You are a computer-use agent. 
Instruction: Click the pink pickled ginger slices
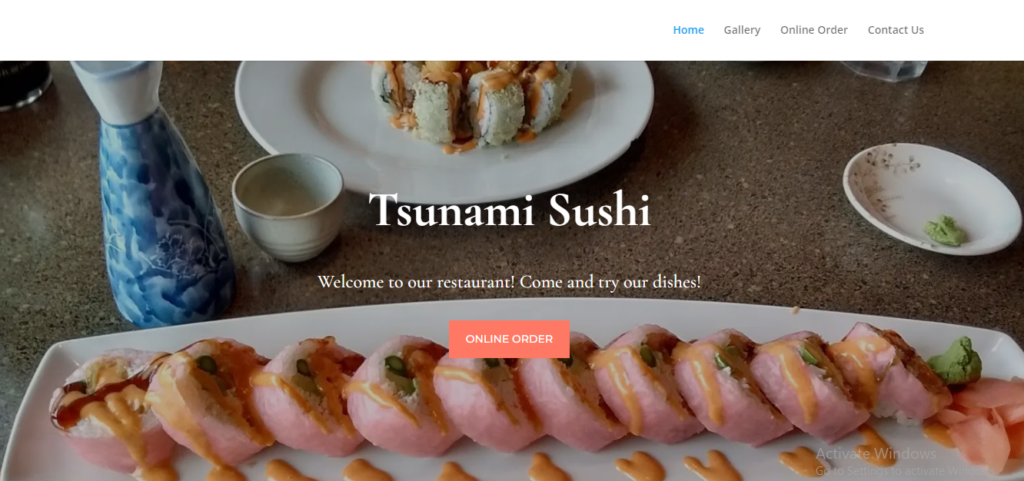click(x=984, y=418)
